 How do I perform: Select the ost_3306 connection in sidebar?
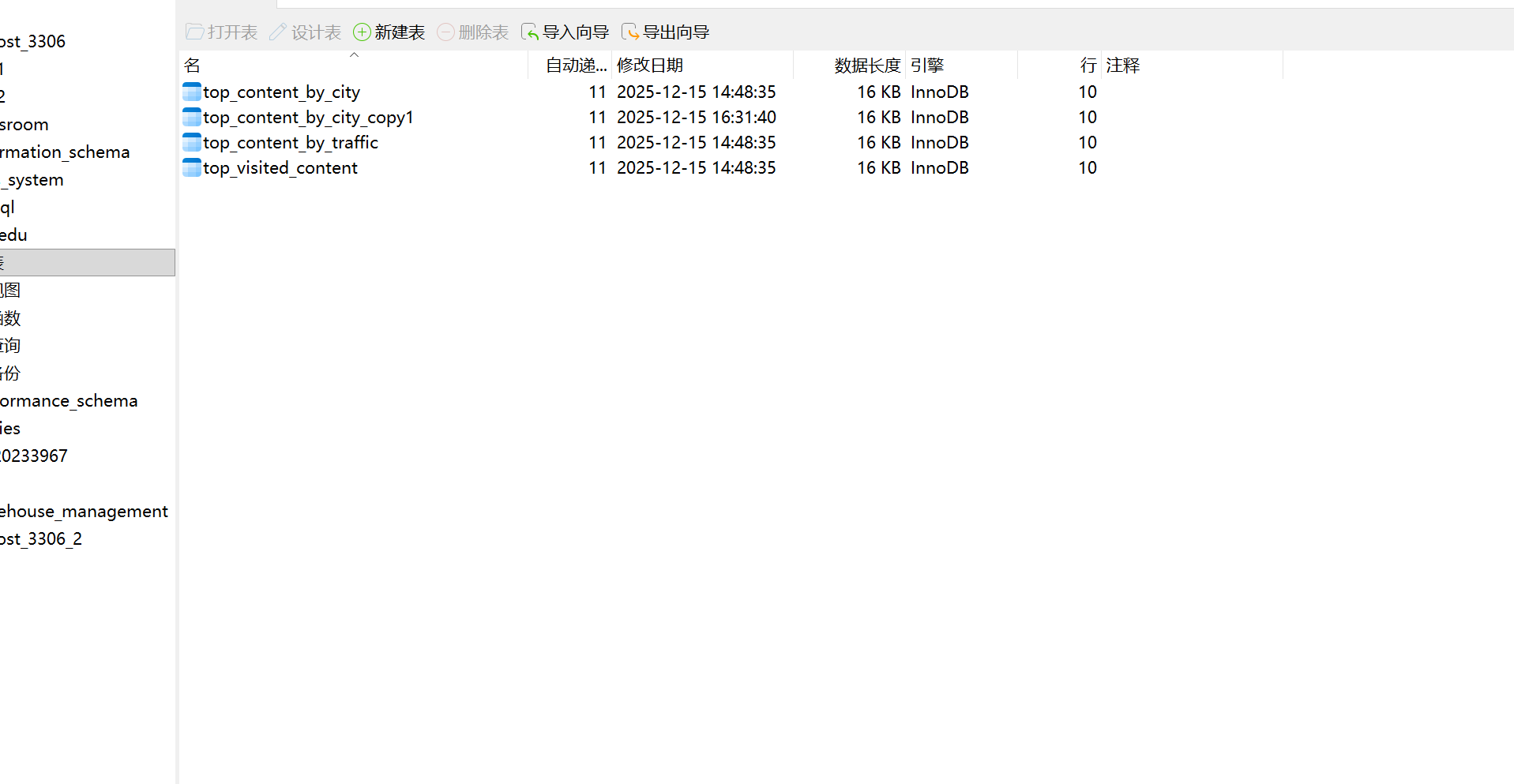[x=32, y=42]
